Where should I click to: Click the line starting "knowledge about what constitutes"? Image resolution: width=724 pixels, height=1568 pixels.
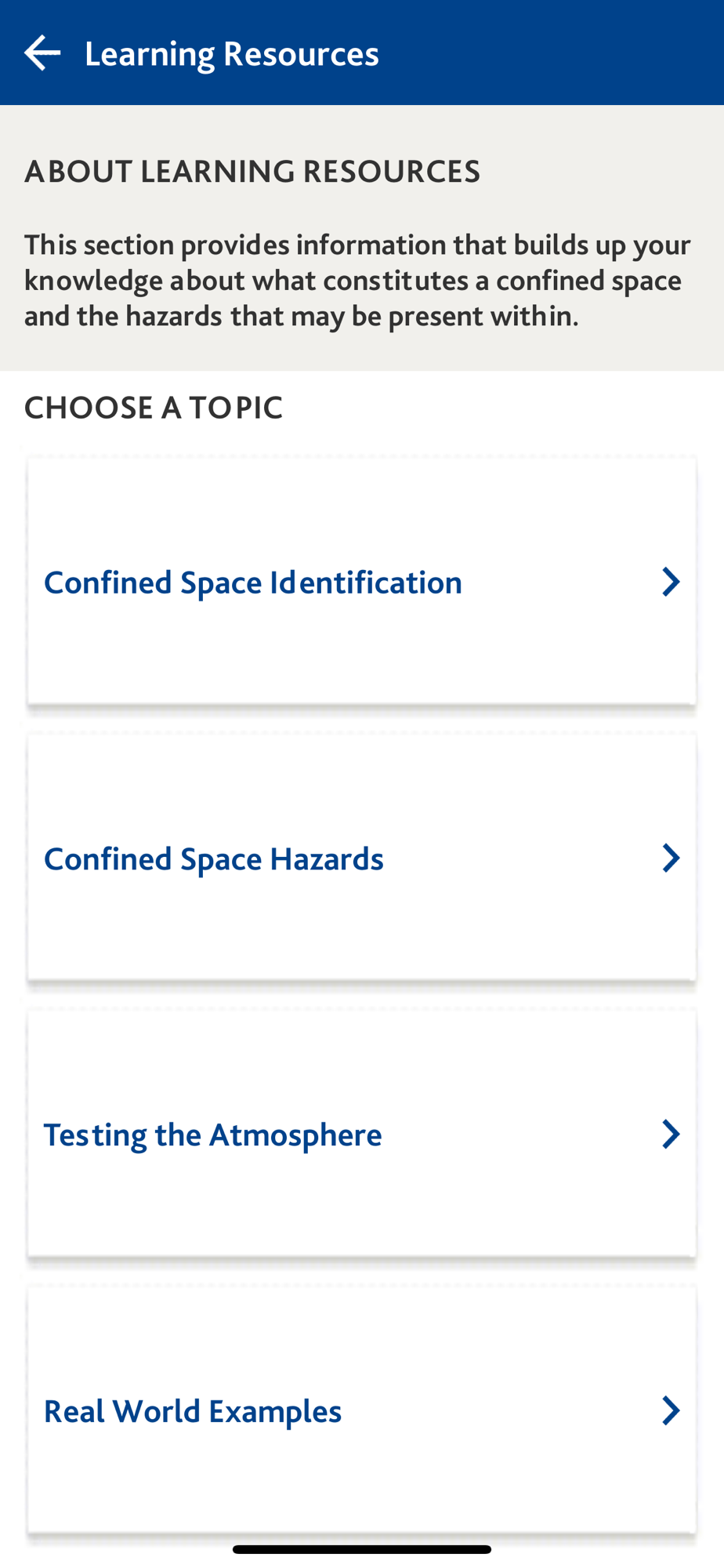(353, 280)
